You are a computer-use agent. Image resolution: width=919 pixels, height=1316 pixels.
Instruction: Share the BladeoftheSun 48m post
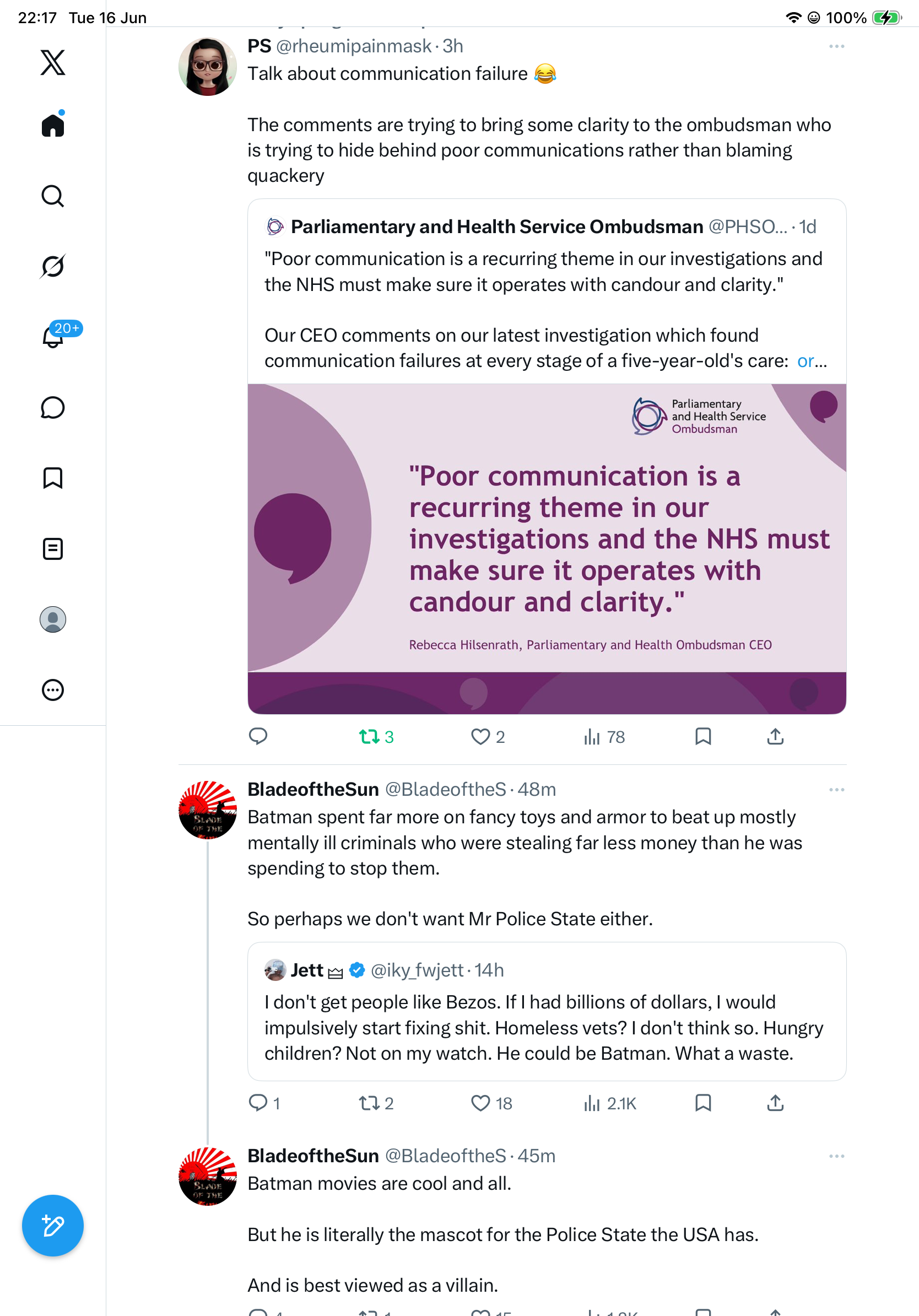click(x=775, y=1103)
